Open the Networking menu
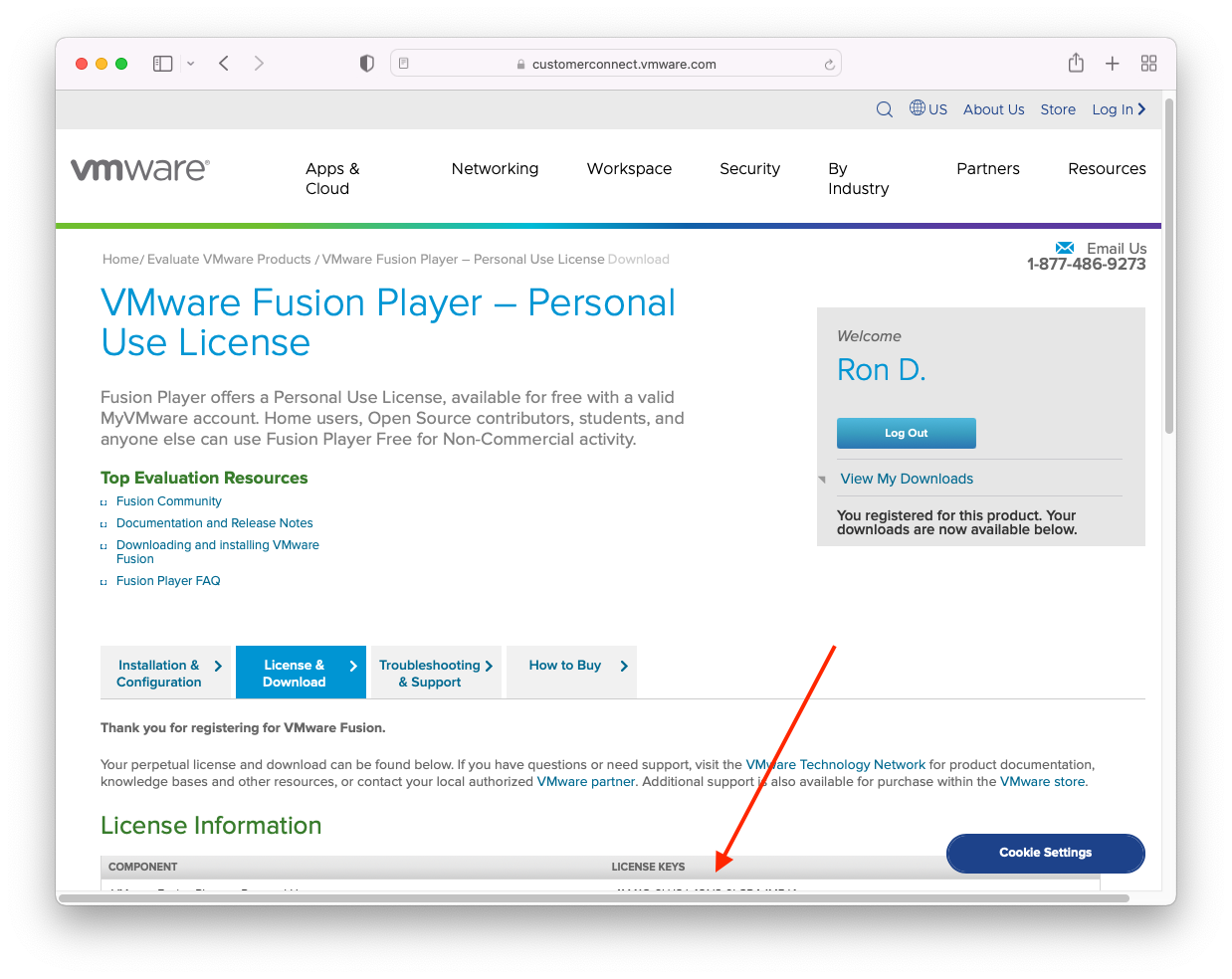Screen dimensions: 1232x979 (495, 169)
